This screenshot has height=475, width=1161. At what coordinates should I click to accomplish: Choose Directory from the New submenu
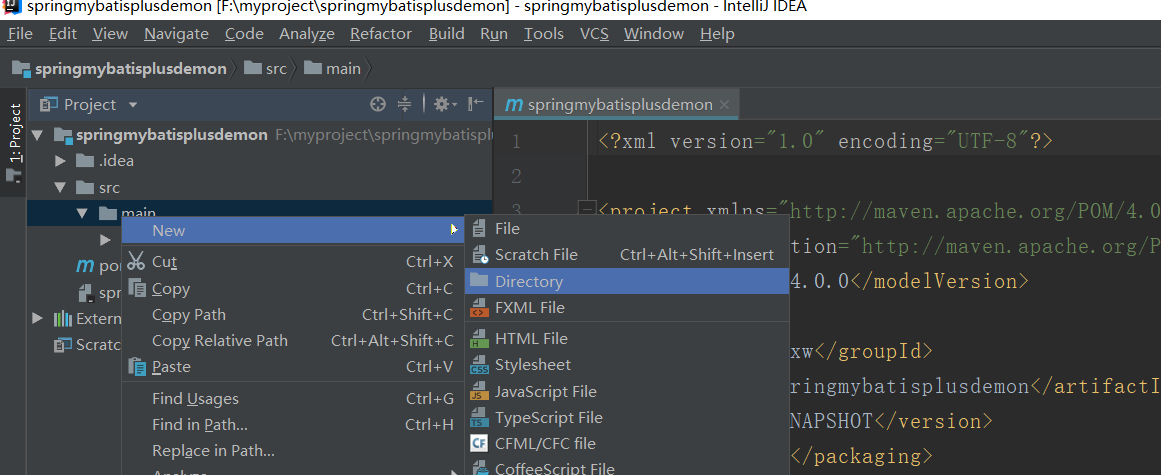[x=528, y=282]
